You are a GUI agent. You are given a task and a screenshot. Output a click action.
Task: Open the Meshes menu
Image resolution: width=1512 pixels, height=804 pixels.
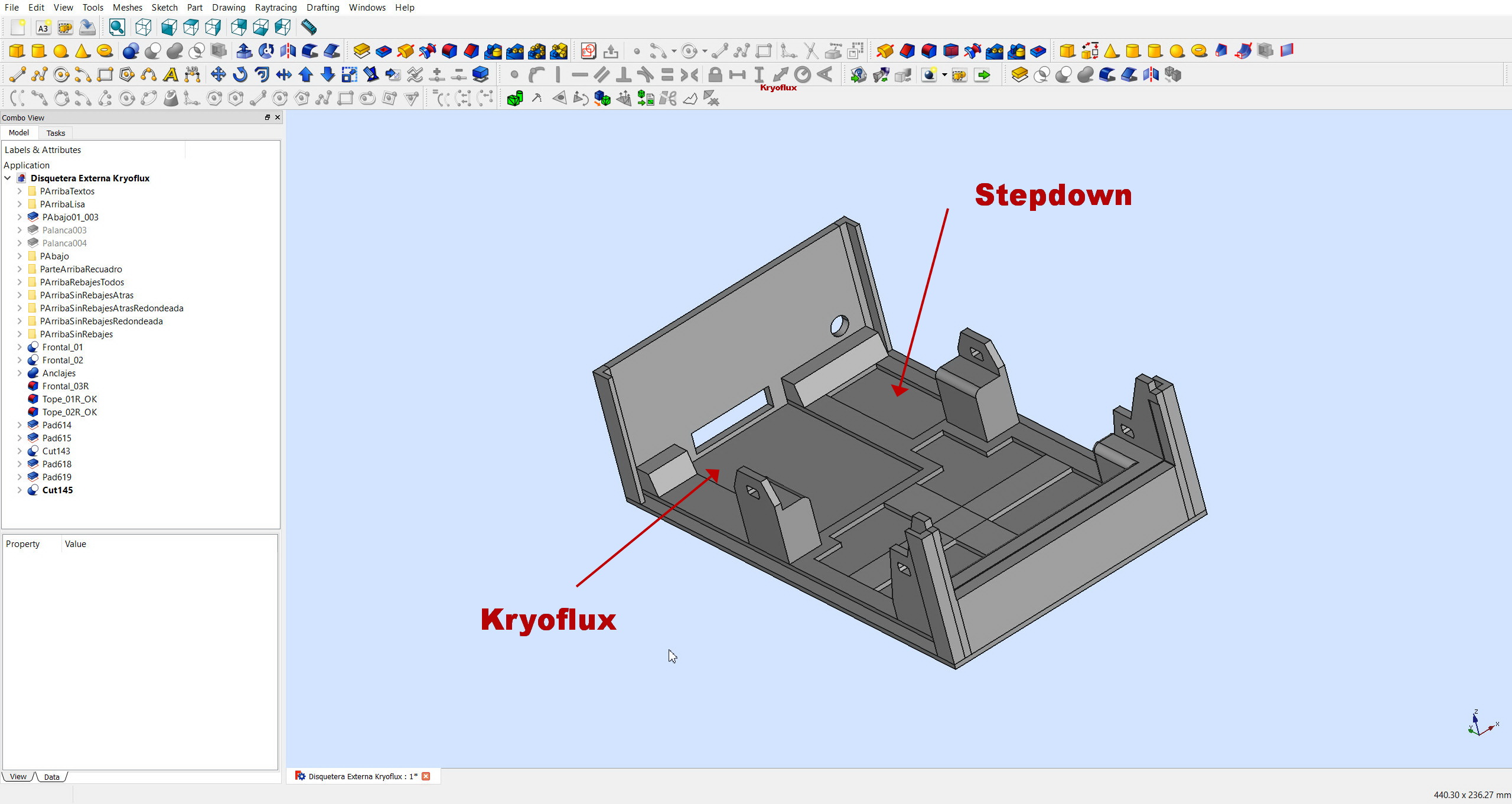point(128,8)
